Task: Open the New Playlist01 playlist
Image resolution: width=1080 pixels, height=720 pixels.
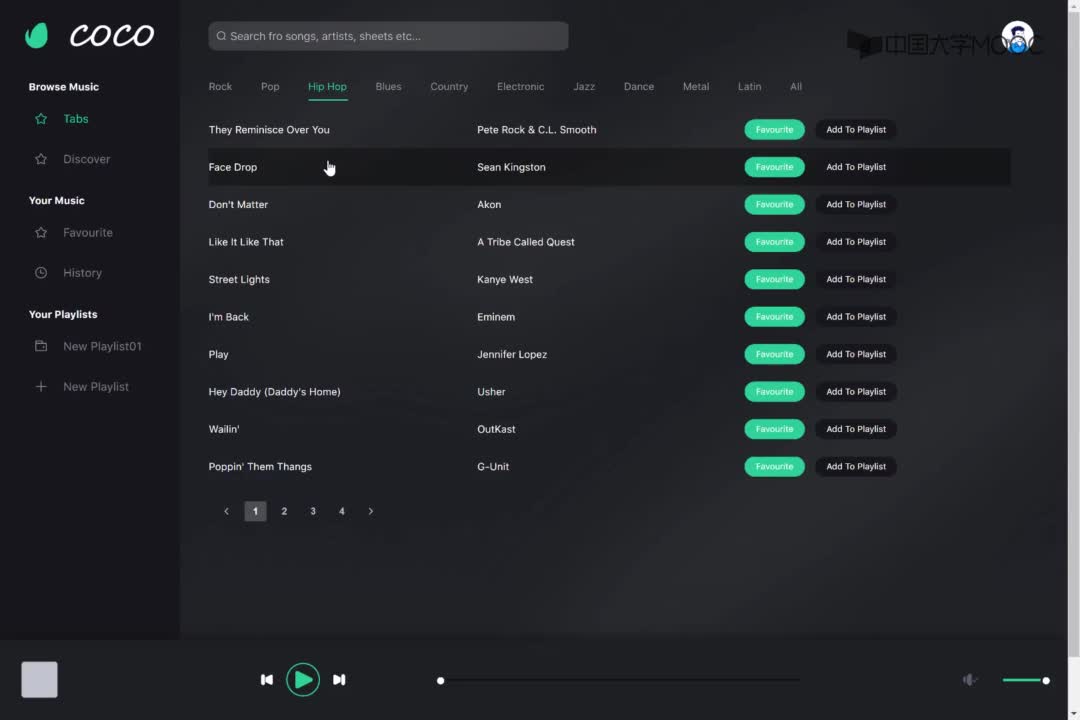Action: [103, 346]
